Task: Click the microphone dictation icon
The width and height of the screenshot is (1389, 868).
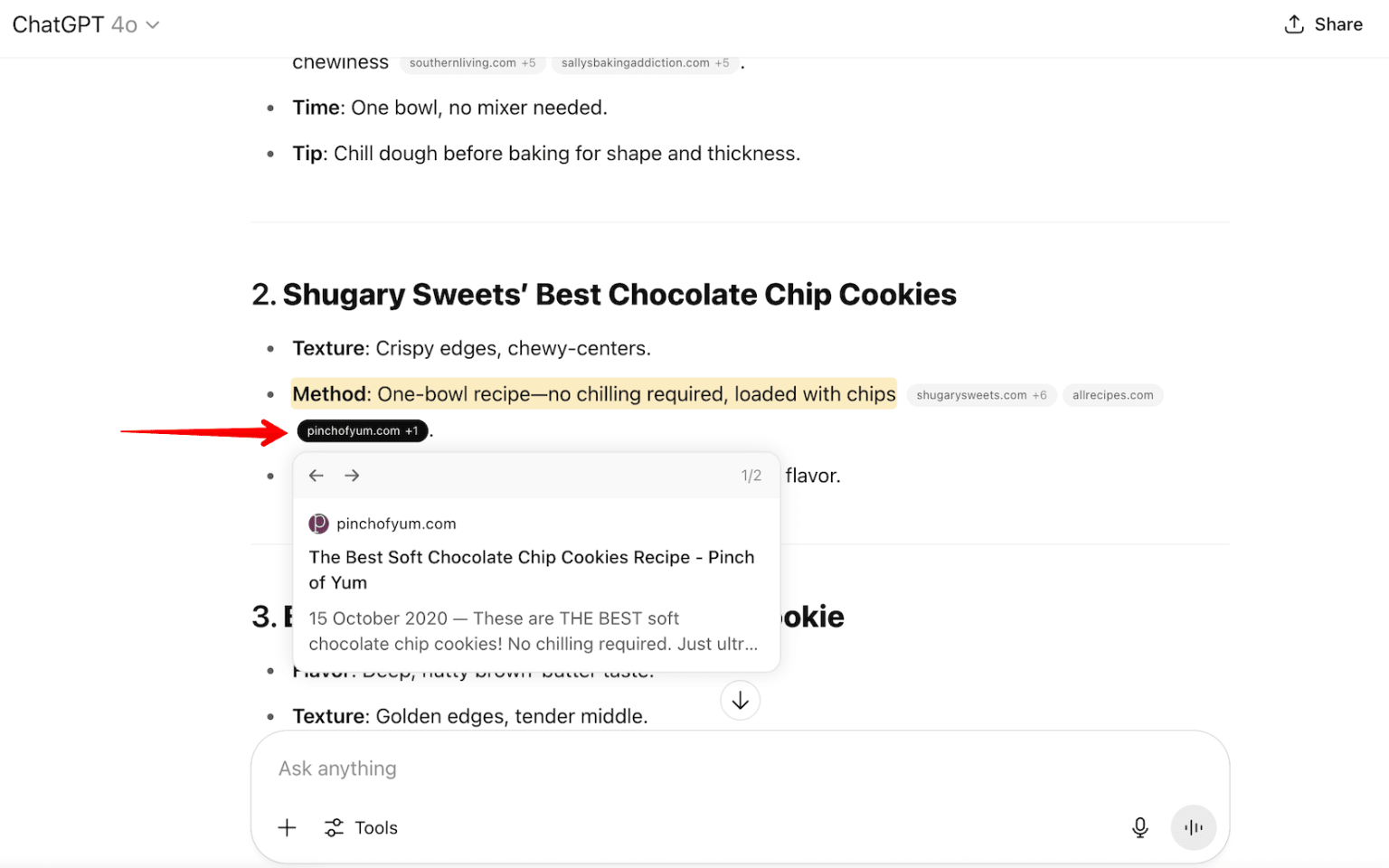Action: coord(1139,827)
